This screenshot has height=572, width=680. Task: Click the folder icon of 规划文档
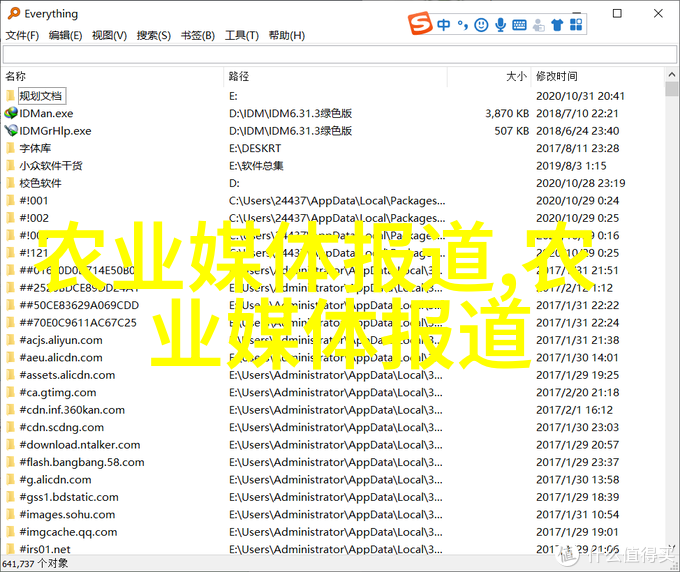point(11,96)
